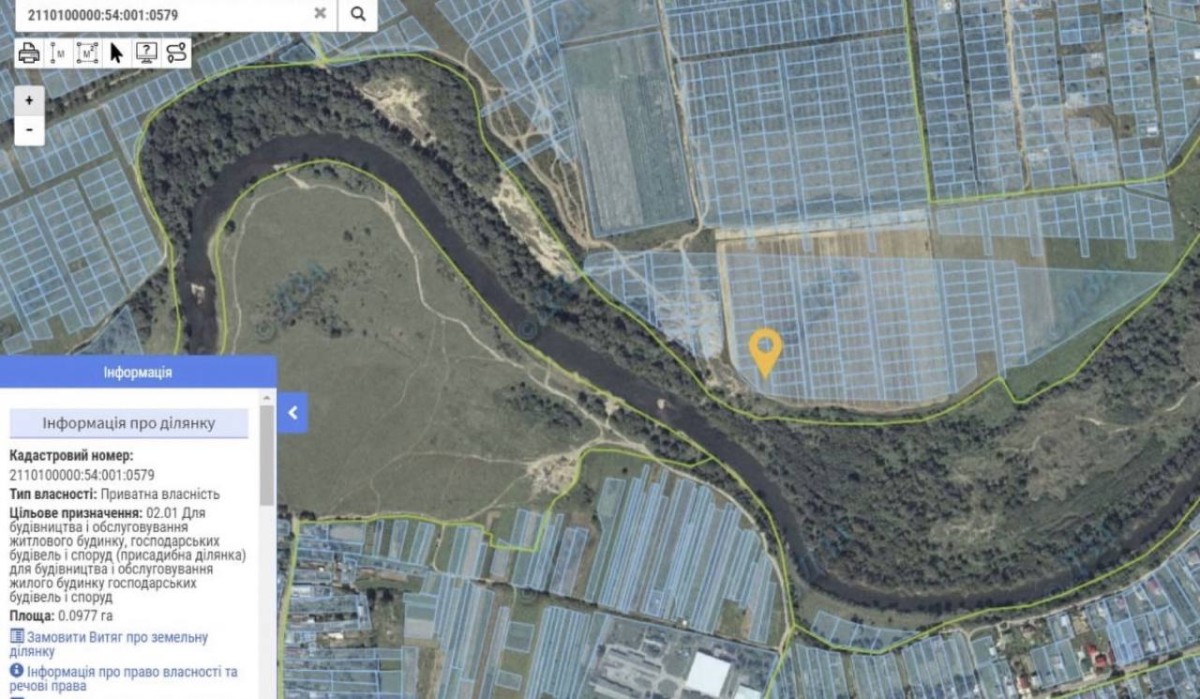
Task: Collapse the information side panel
Action: coord(292,412)
